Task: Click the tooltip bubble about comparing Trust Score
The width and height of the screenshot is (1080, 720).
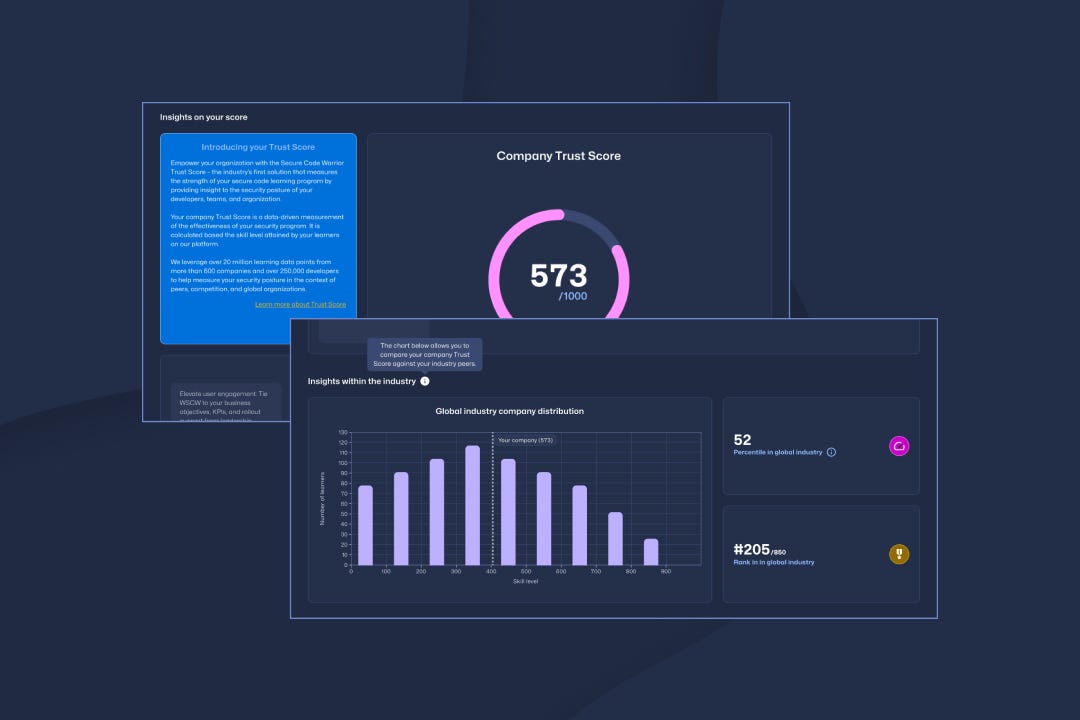Action: coord(423,353)
